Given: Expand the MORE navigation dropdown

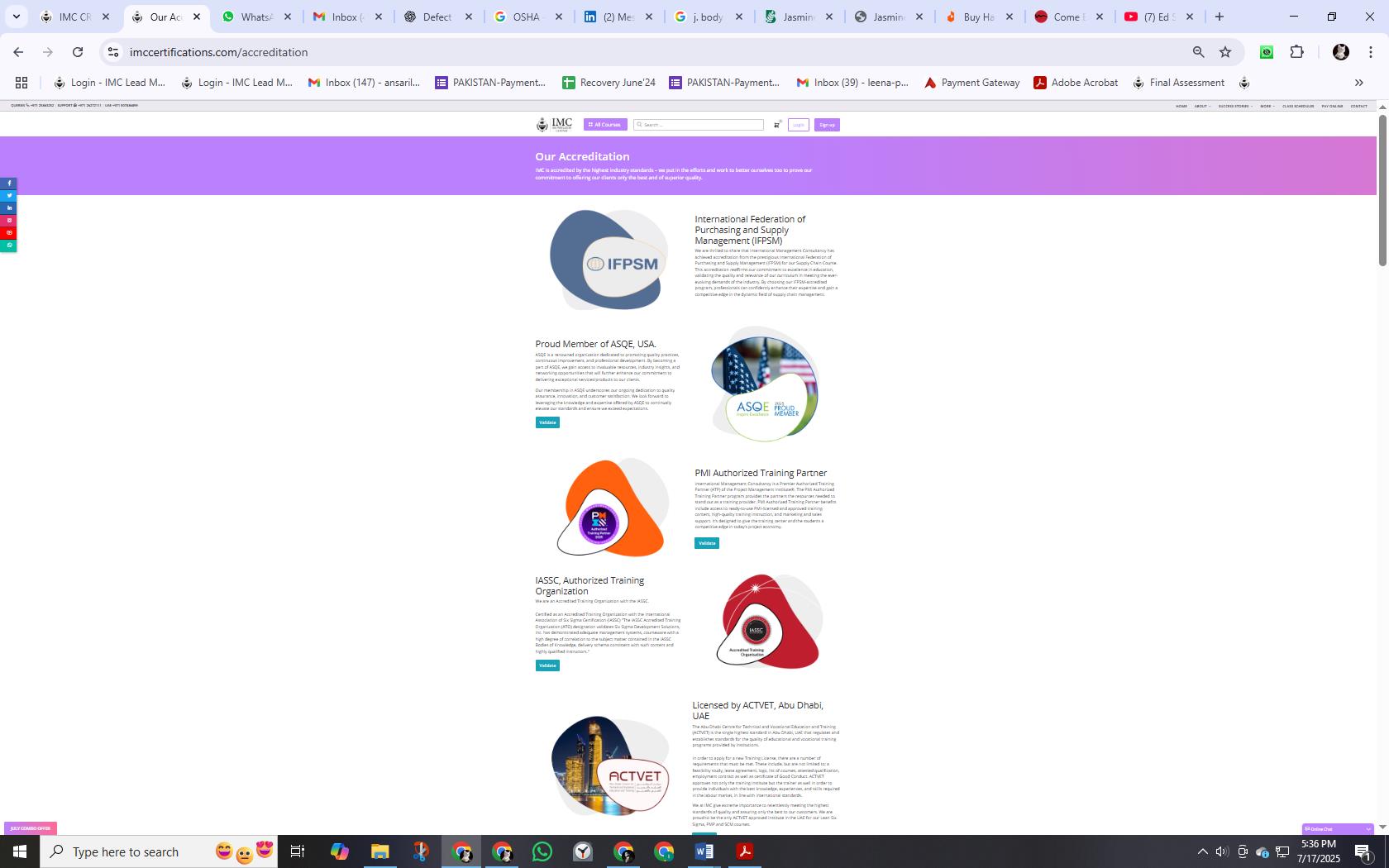Looking at the screenshot, I should (1267, 106).
